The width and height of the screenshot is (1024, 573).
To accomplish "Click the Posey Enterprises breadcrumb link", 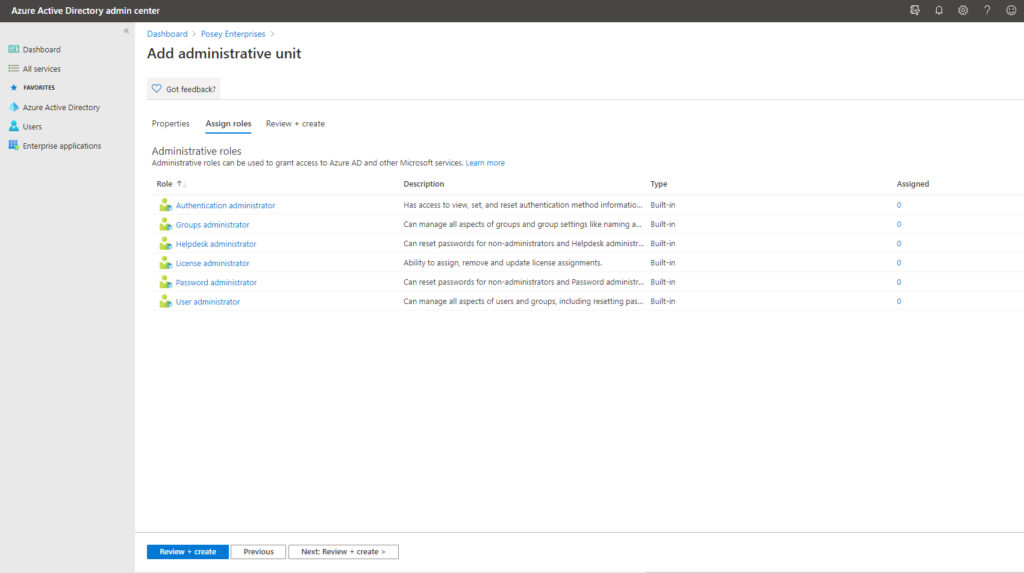I will (233, 34).
